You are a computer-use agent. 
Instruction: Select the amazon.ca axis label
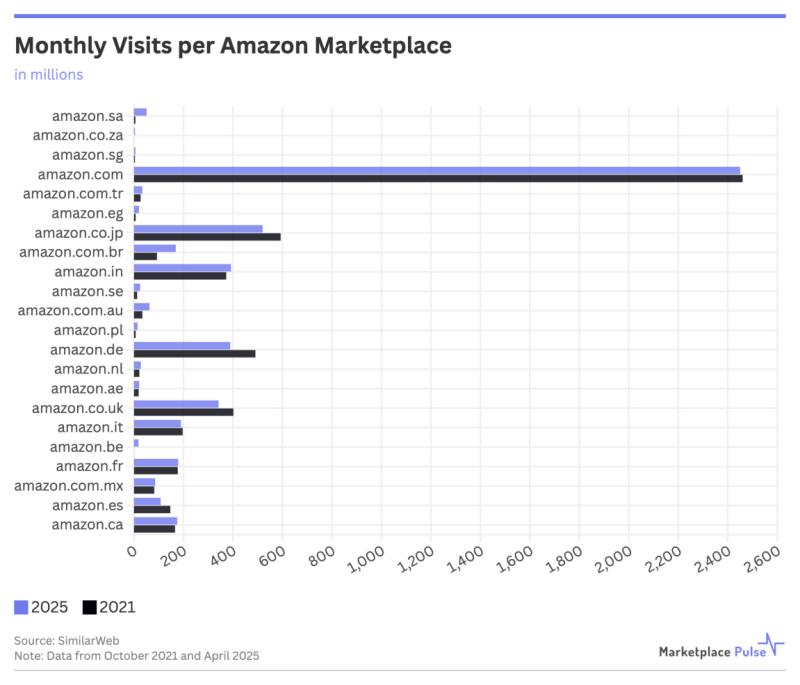pyautogui.click(x=87, y=524)
